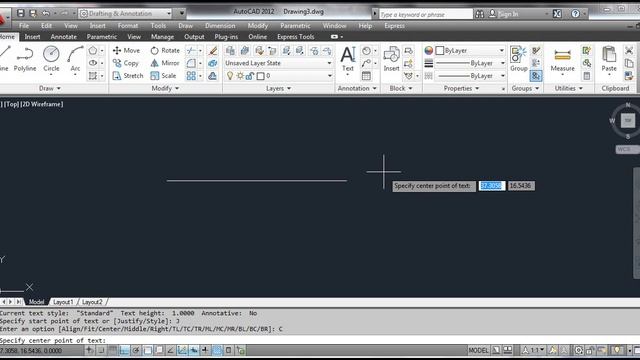Expand the Modify panel
The width and height of the screenshot is (640, 360).
pyautogui.click(x=165, y=88)
